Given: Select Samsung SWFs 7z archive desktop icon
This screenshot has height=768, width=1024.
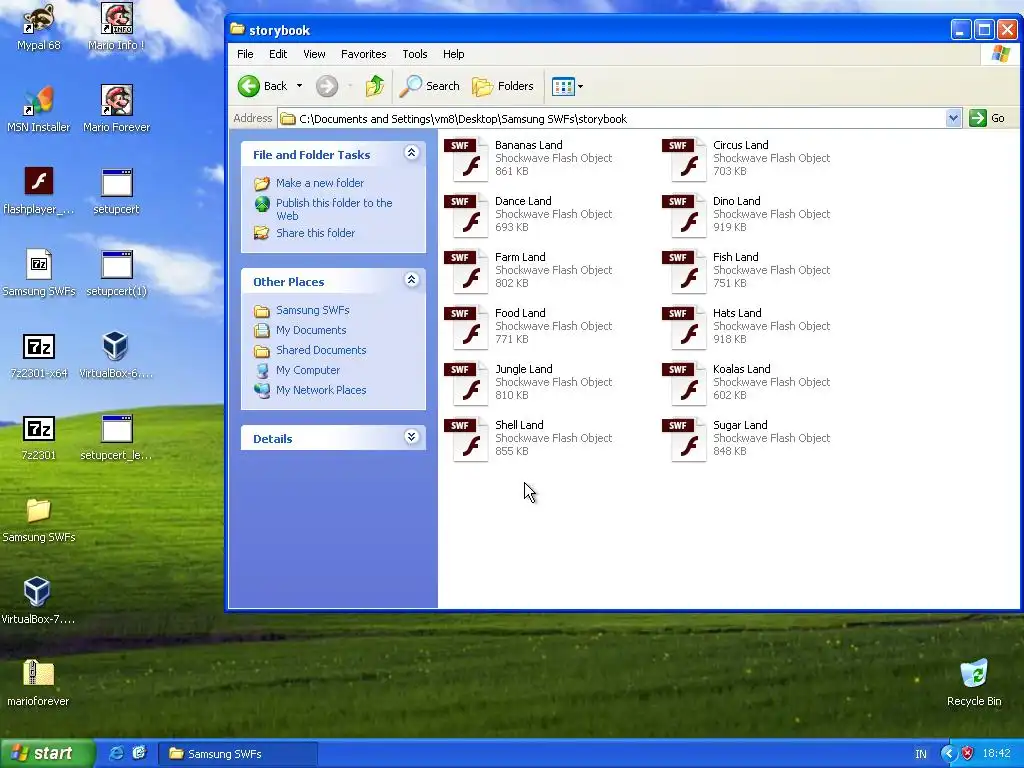Looking at the screenshot, I should (39, 273).
